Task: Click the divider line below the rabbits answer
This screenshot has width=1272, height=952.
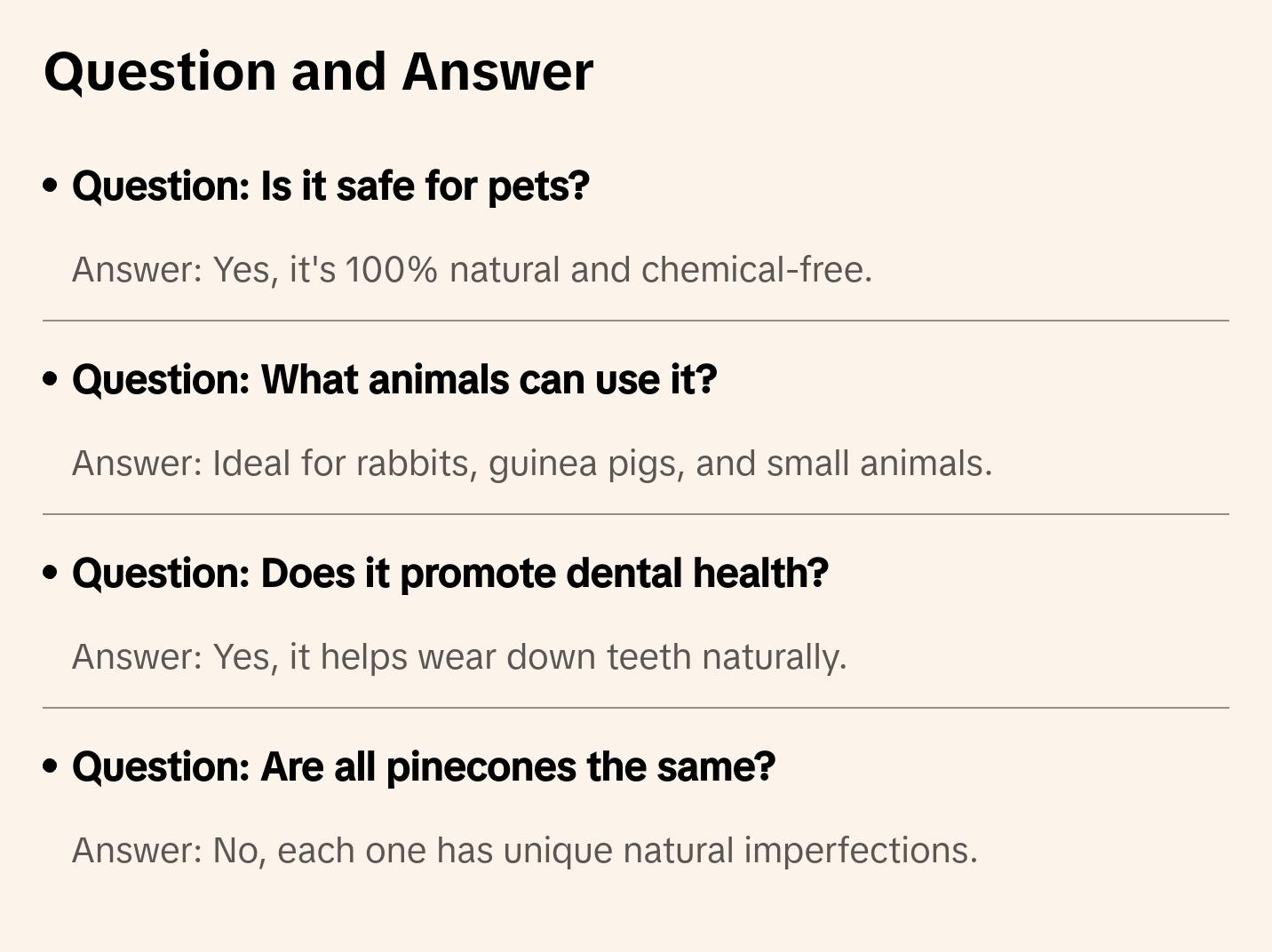Action: 636,514
